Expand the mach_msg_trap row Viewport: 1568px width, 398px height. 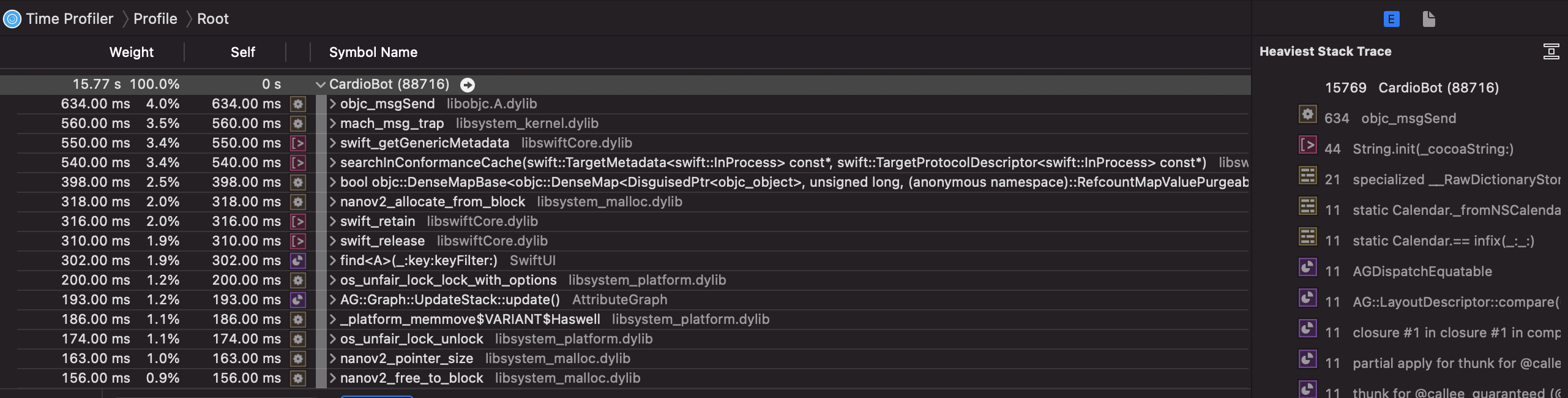click(333, 124)
